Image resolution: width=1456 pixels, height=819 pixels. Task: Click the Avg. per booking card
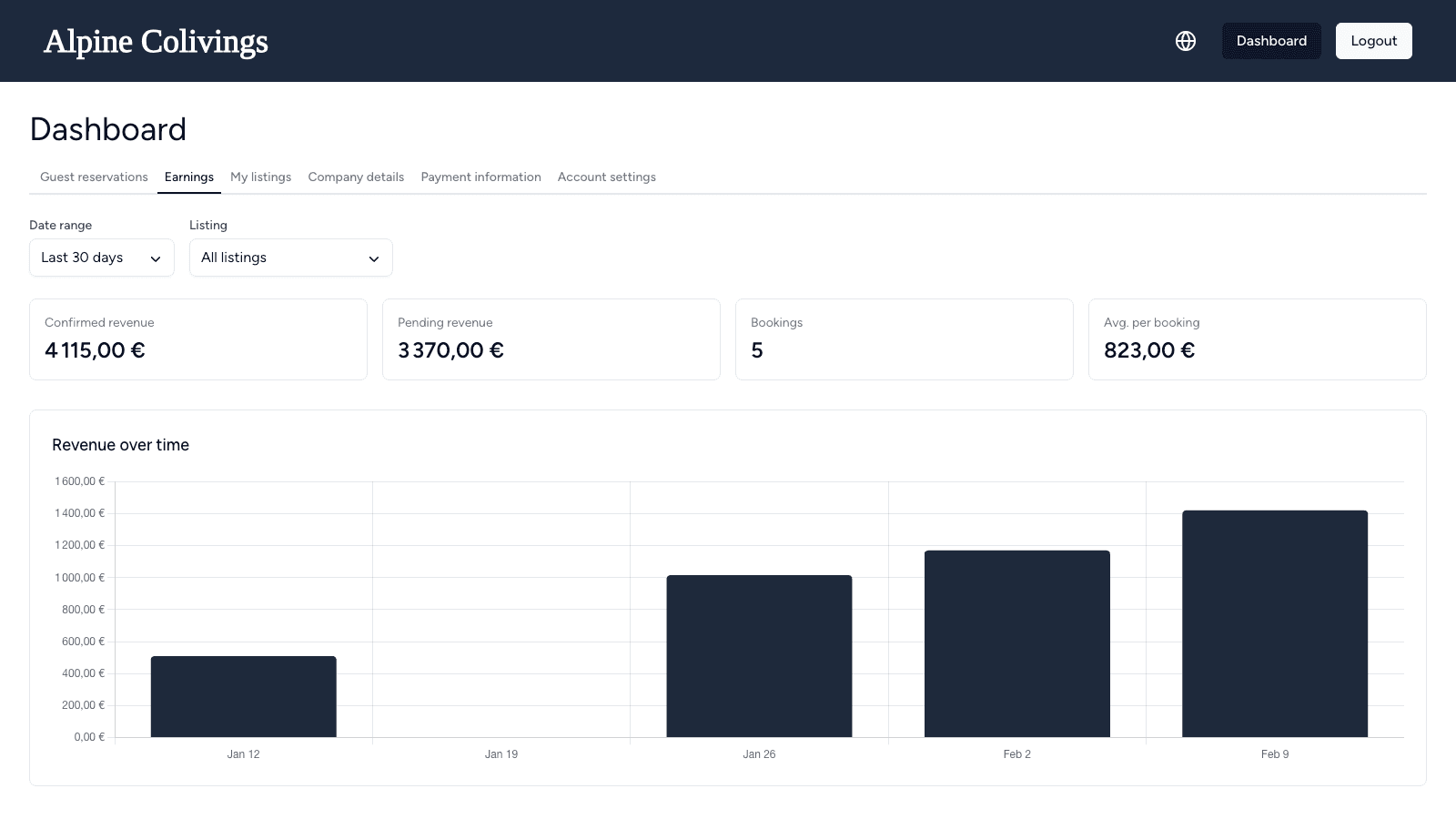point(1258,339)
